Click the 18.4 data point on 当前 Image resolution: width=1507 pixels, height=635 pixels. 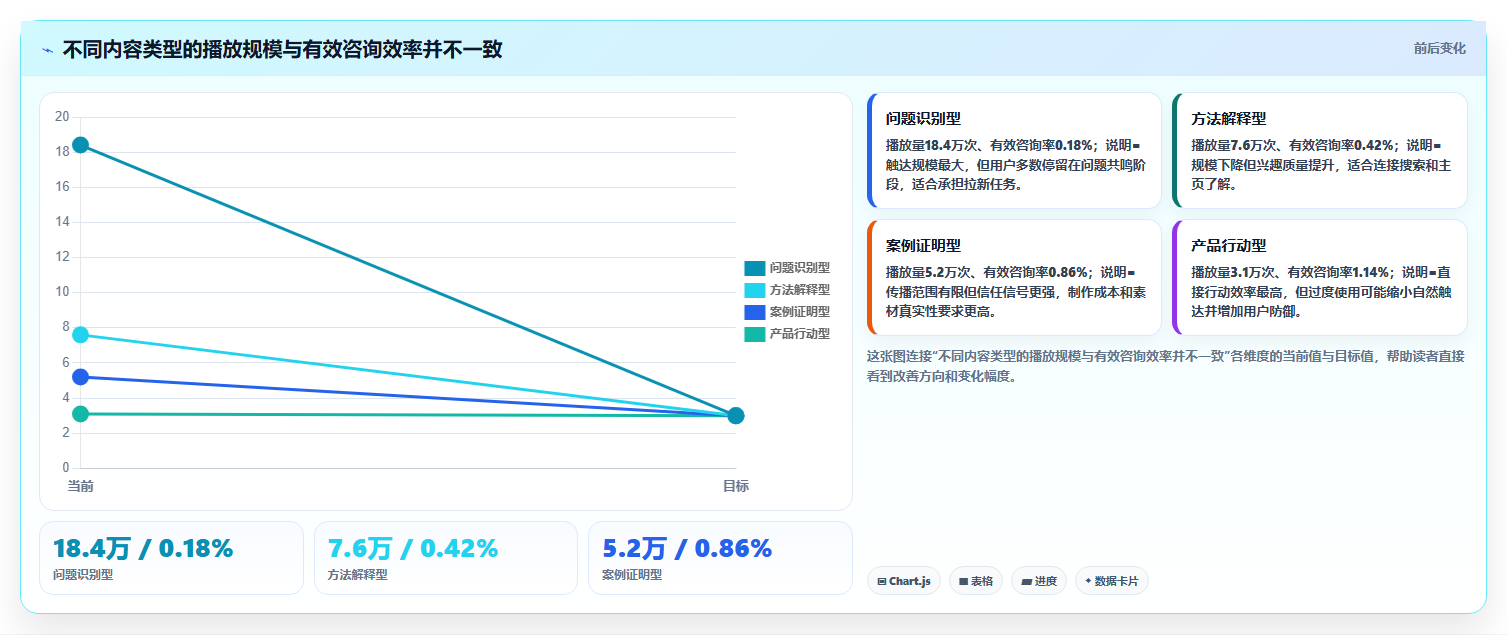(80, 145)
